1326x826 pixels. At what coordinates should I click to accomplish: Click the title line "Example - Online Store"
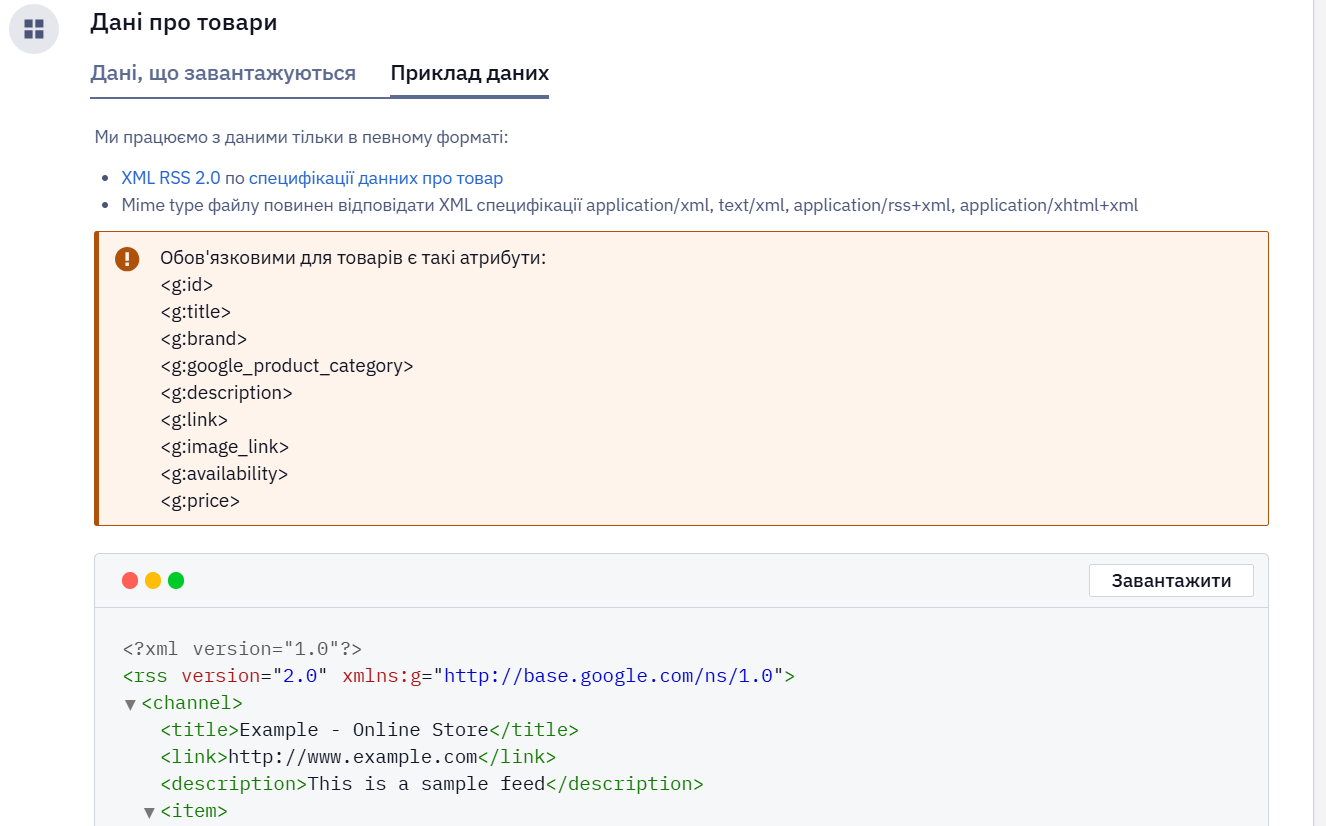(x=369, y=730)
